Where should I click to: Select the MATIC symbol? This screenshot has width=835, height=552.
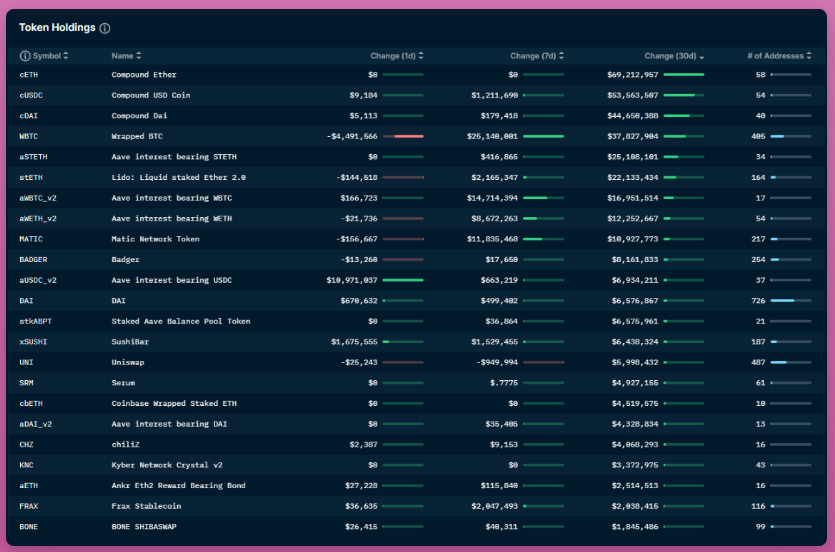tap(31, 239)
